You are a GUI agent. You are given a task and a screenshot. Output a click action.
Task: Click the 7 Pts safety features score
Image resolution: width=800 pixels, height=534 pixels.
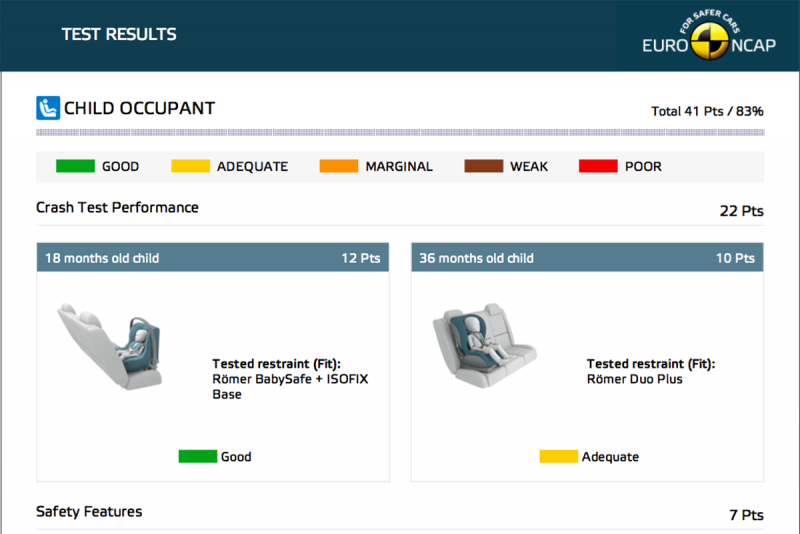pyautogui.click(x=746, y=515)
